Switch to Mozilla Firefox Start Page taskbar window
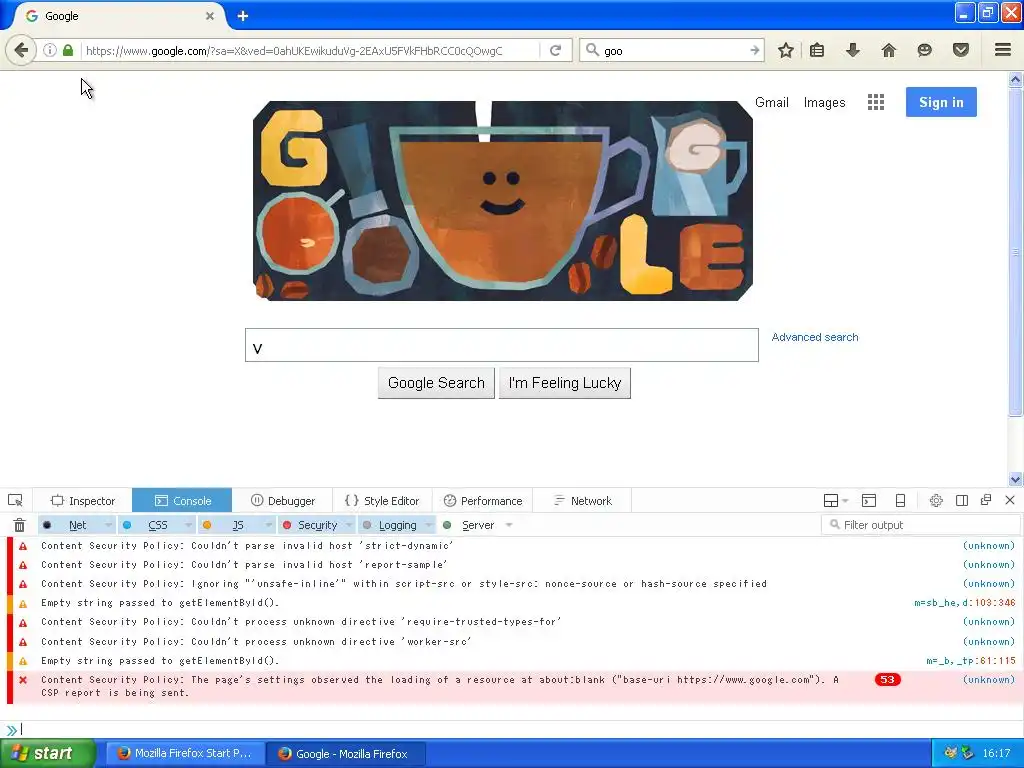Screen dimensions: 1024x768 click(x=185, y=753)
